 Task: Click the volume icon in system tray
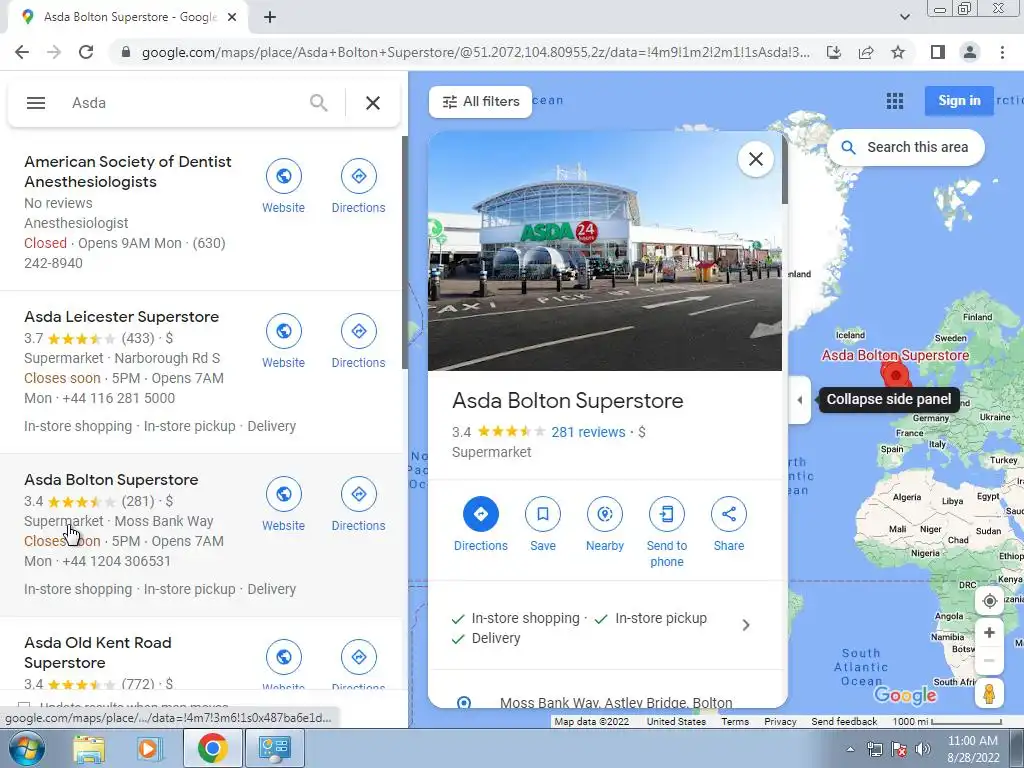pyautogui.click(x=922, y=749)
